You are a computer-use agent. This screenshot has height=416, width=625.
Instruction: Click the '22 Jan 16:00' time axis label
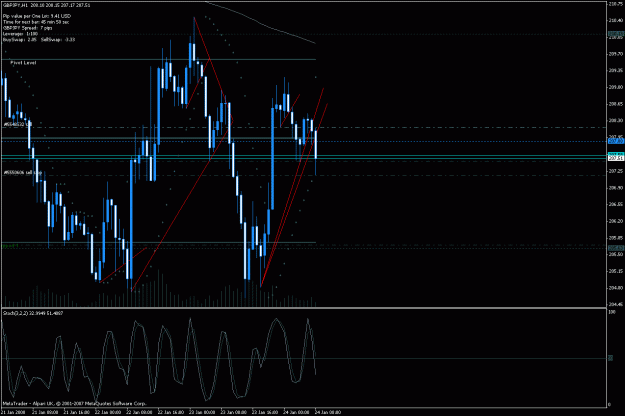tap(171, 412)
